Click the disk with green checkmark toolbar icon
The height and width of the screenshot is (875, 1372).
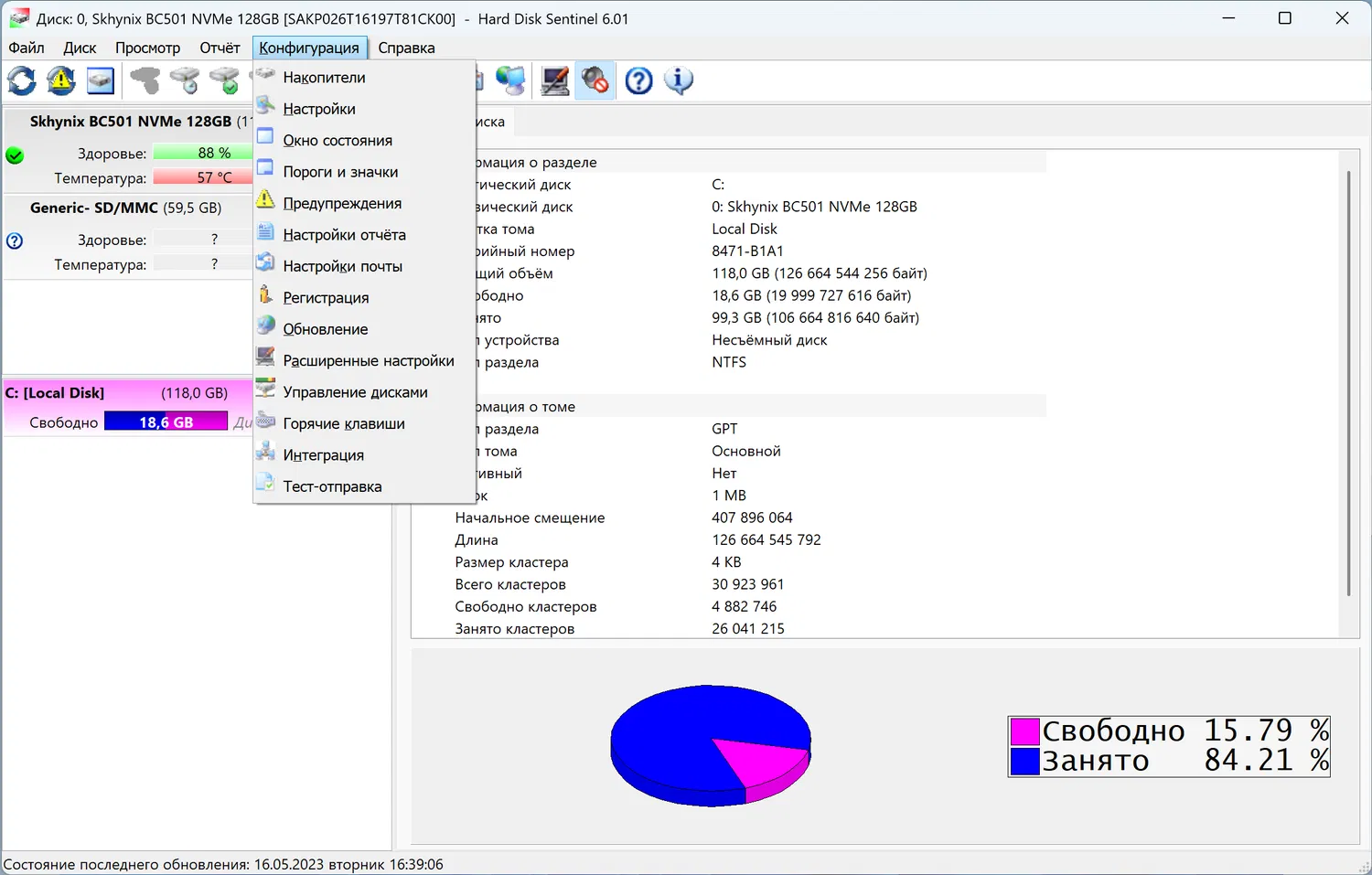[224, 80]
